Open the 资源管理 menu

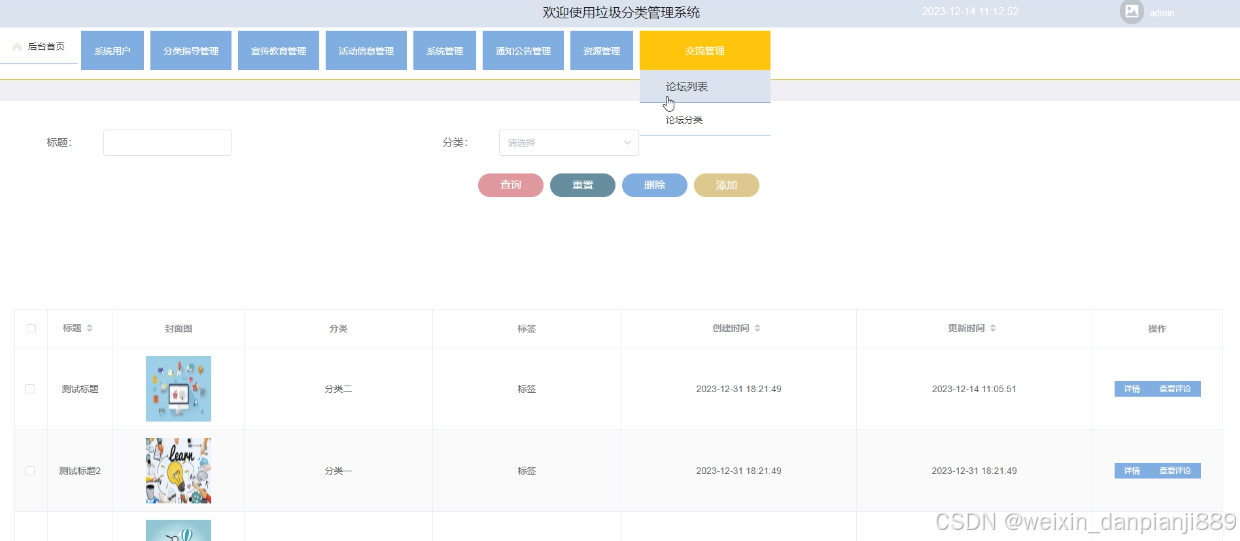pos(602,51)
